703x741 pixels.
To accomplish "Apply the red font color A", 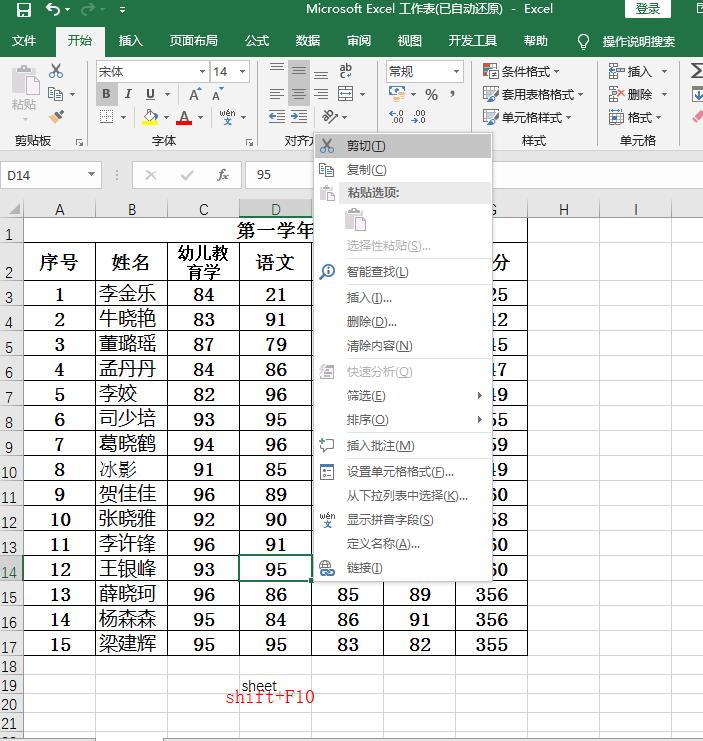I will coord(184,117).
